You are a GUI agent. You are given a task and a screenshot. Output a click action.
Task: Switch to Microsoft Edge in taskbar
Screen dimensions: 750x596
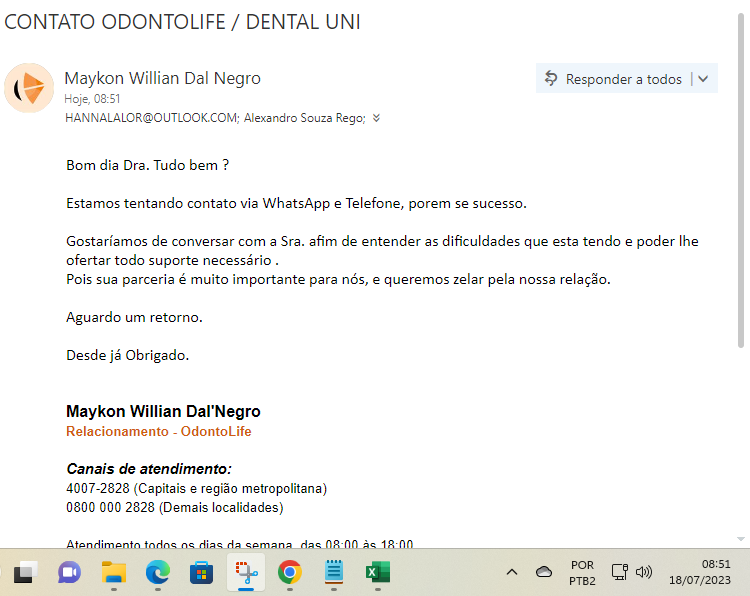(x=158, y=572)
